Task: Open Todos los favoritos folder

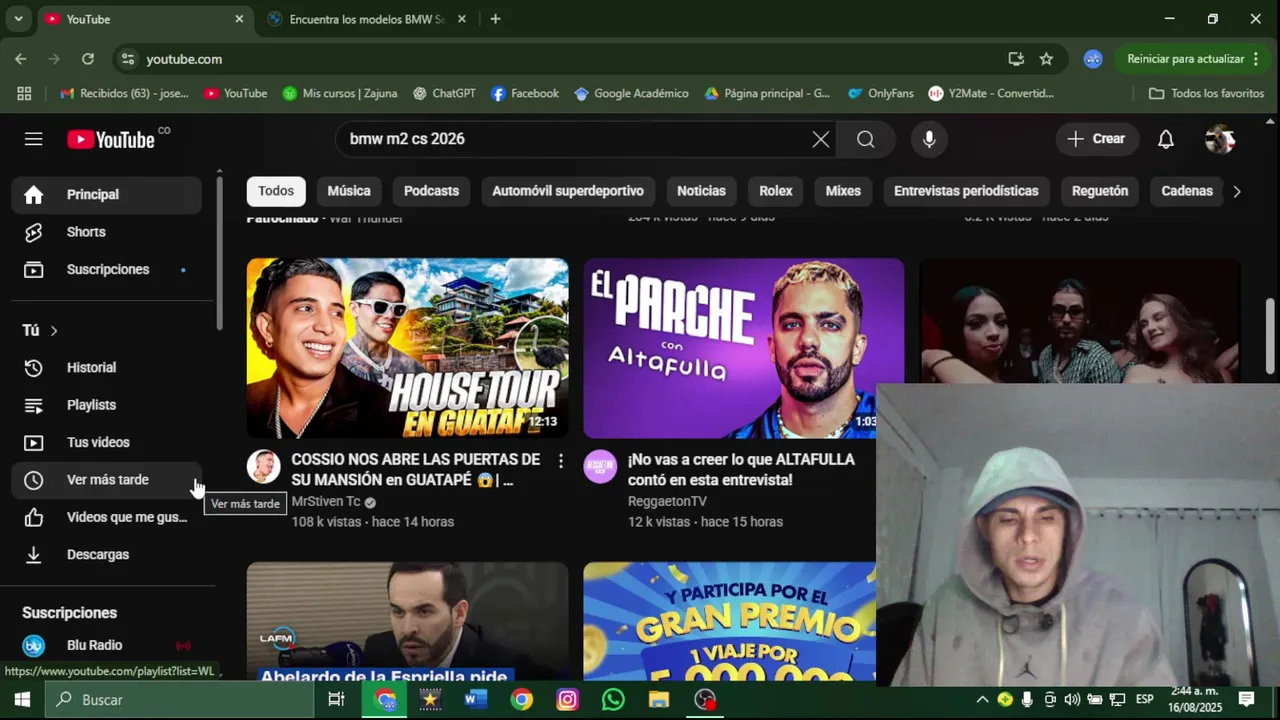Action: 1206,93
